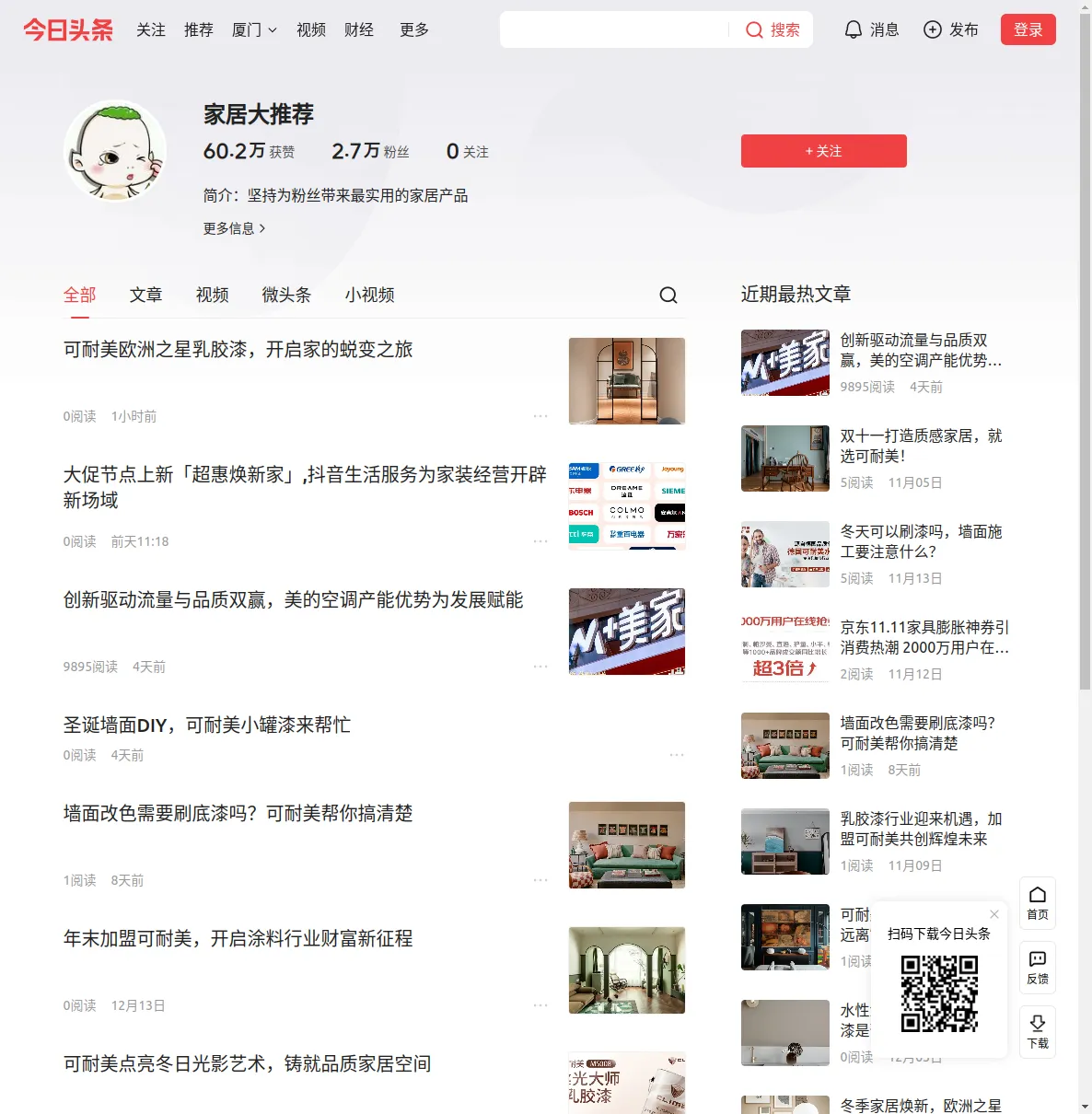Click the page vertical scrollbar thumb
The width and height of the screenshot is (1092, 1114).
[1085, 350]
